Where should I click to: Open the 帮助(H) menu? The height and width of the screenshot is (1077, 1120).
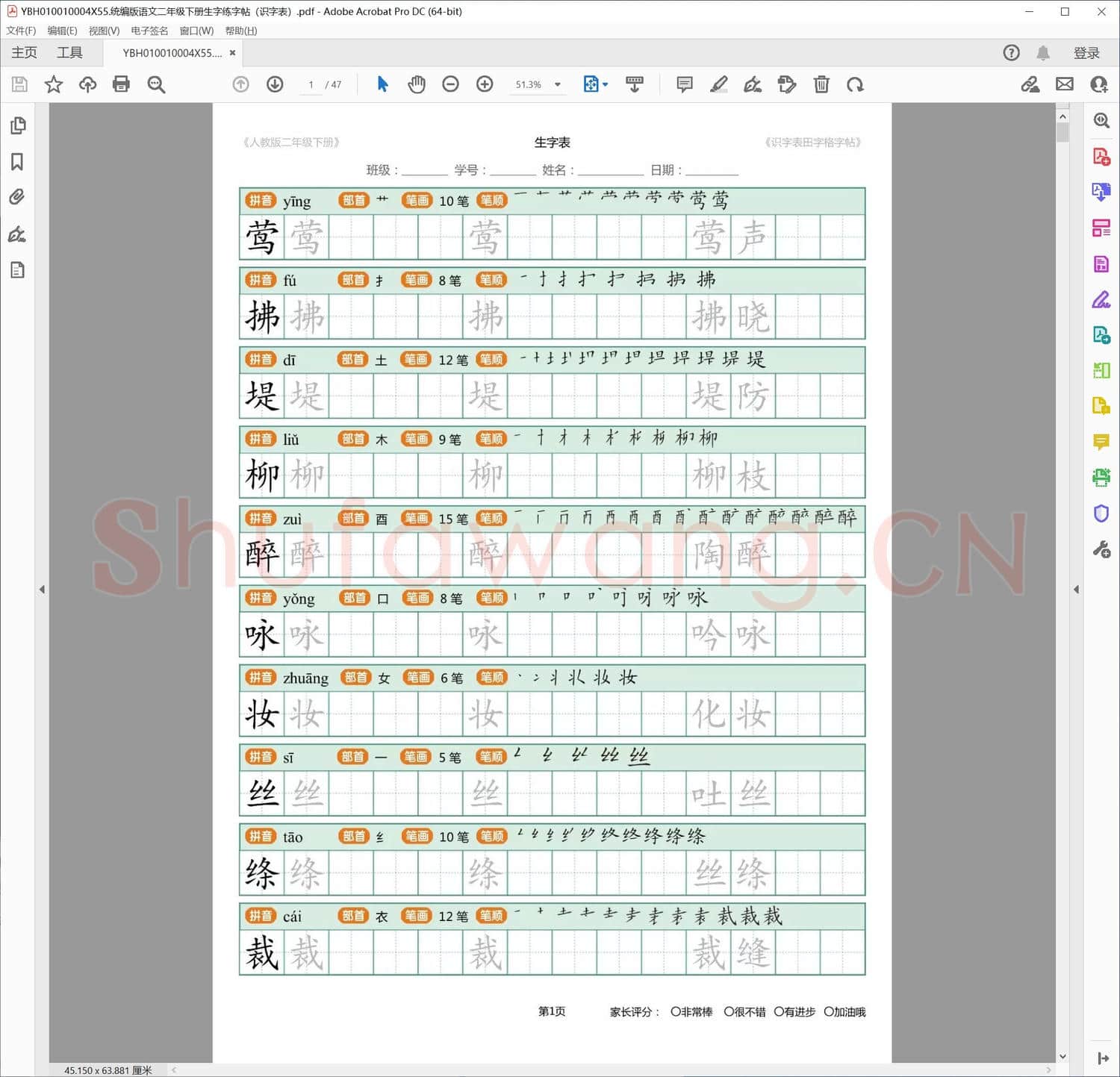(241, 31)
